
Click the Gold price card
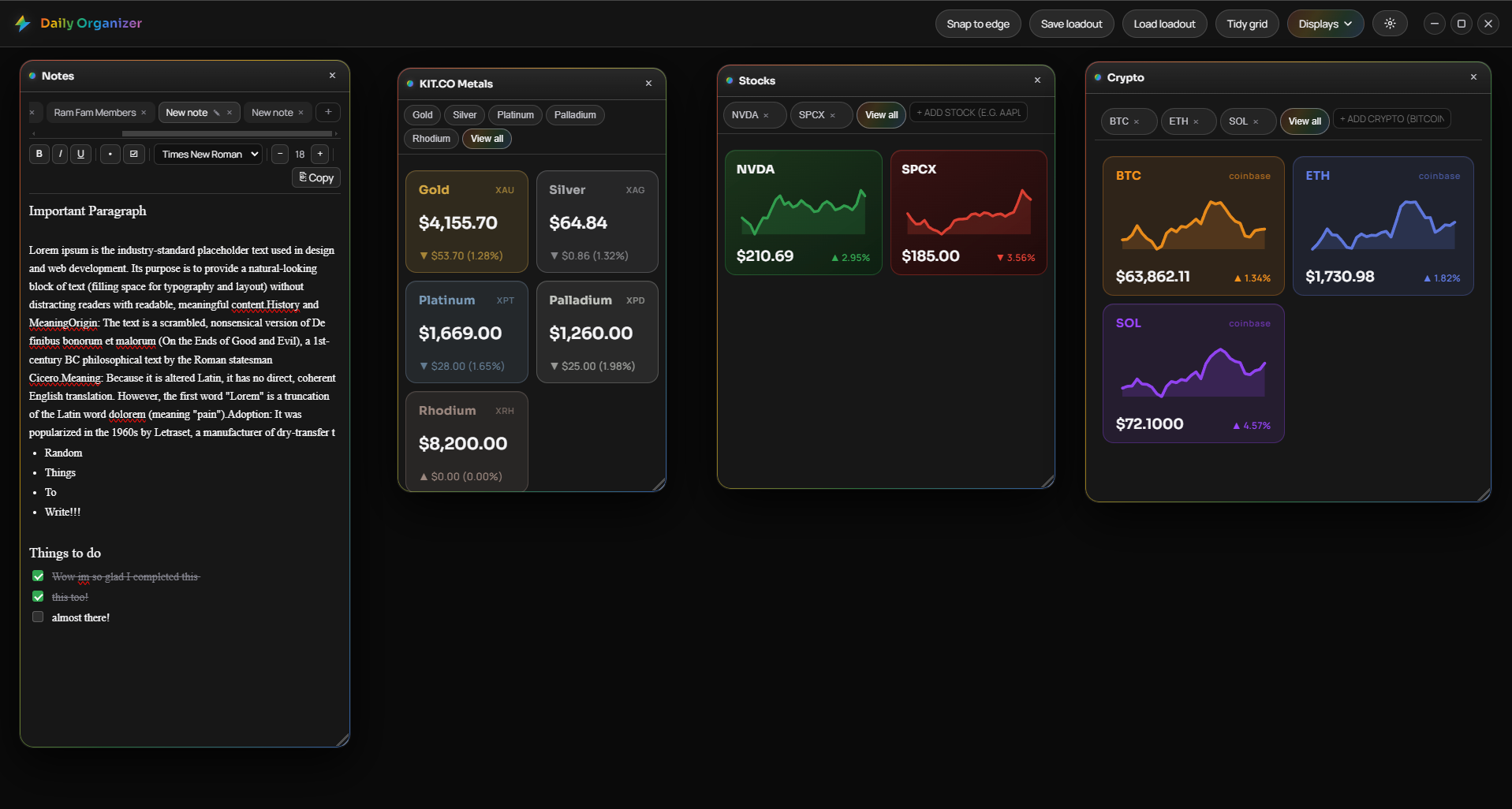click(467, 222)
